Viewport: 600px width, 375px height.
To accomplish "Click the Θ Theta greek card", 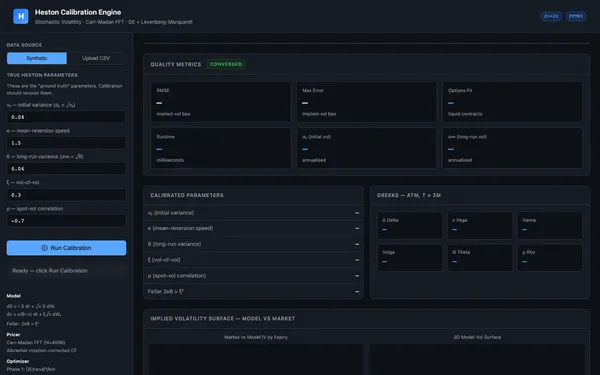I will [480, 258].
